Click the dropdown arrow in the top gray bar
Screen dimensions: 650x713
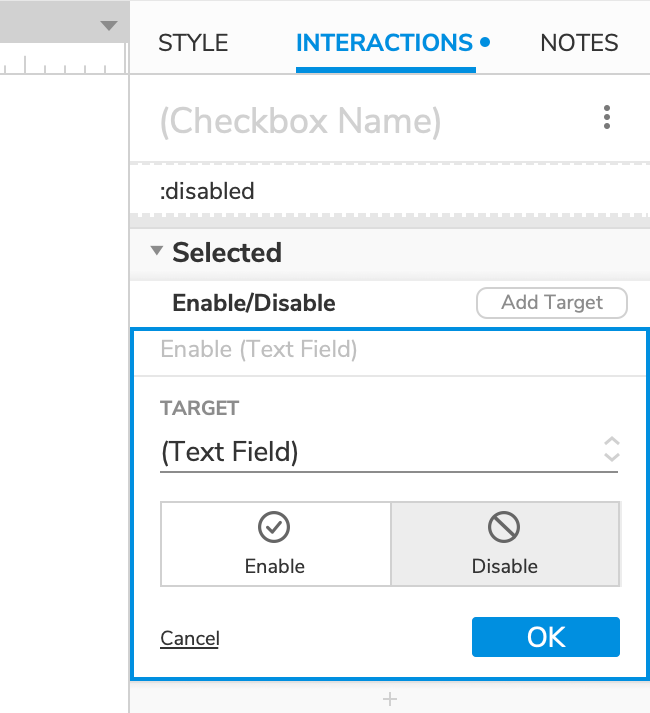coord(109,26)
